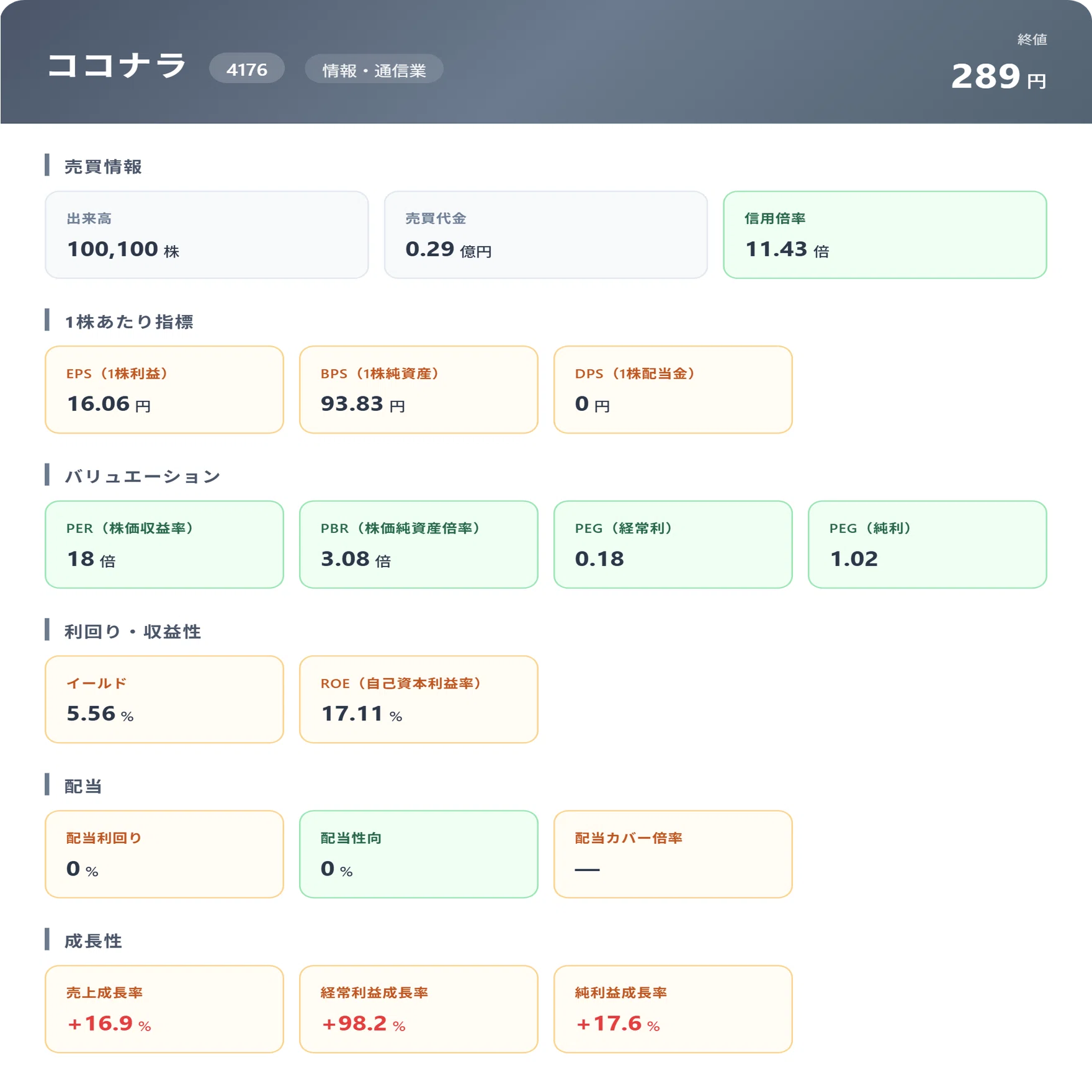Select the PEG（経常利） 0.18 card
This screenshot has height=1092, width=1092.
click(673, 544)
